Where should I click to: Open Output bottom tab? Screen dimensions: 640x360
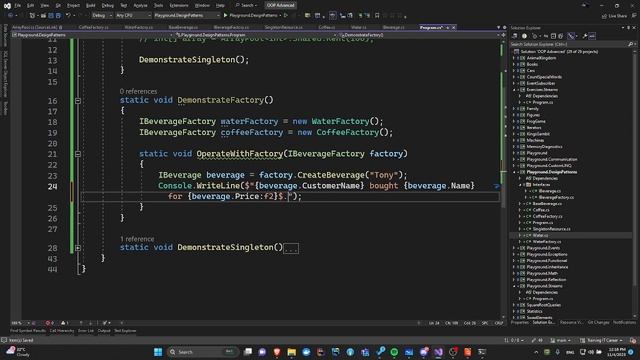[x=104, y=331]
